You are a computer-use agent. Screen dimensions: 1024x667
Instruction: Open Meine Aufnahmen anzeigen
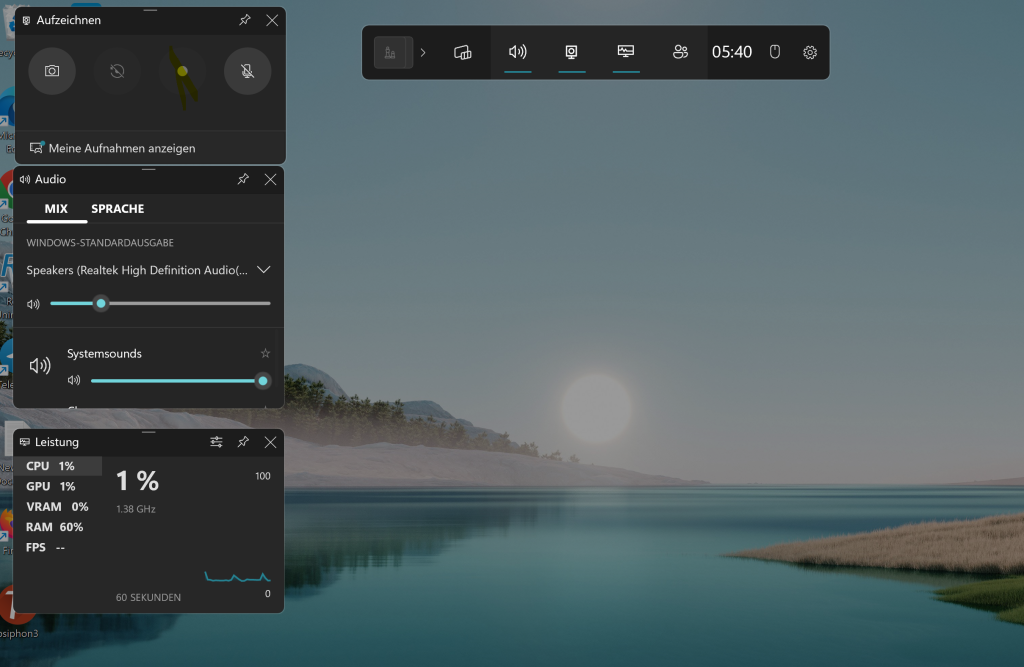click(121, 148)
